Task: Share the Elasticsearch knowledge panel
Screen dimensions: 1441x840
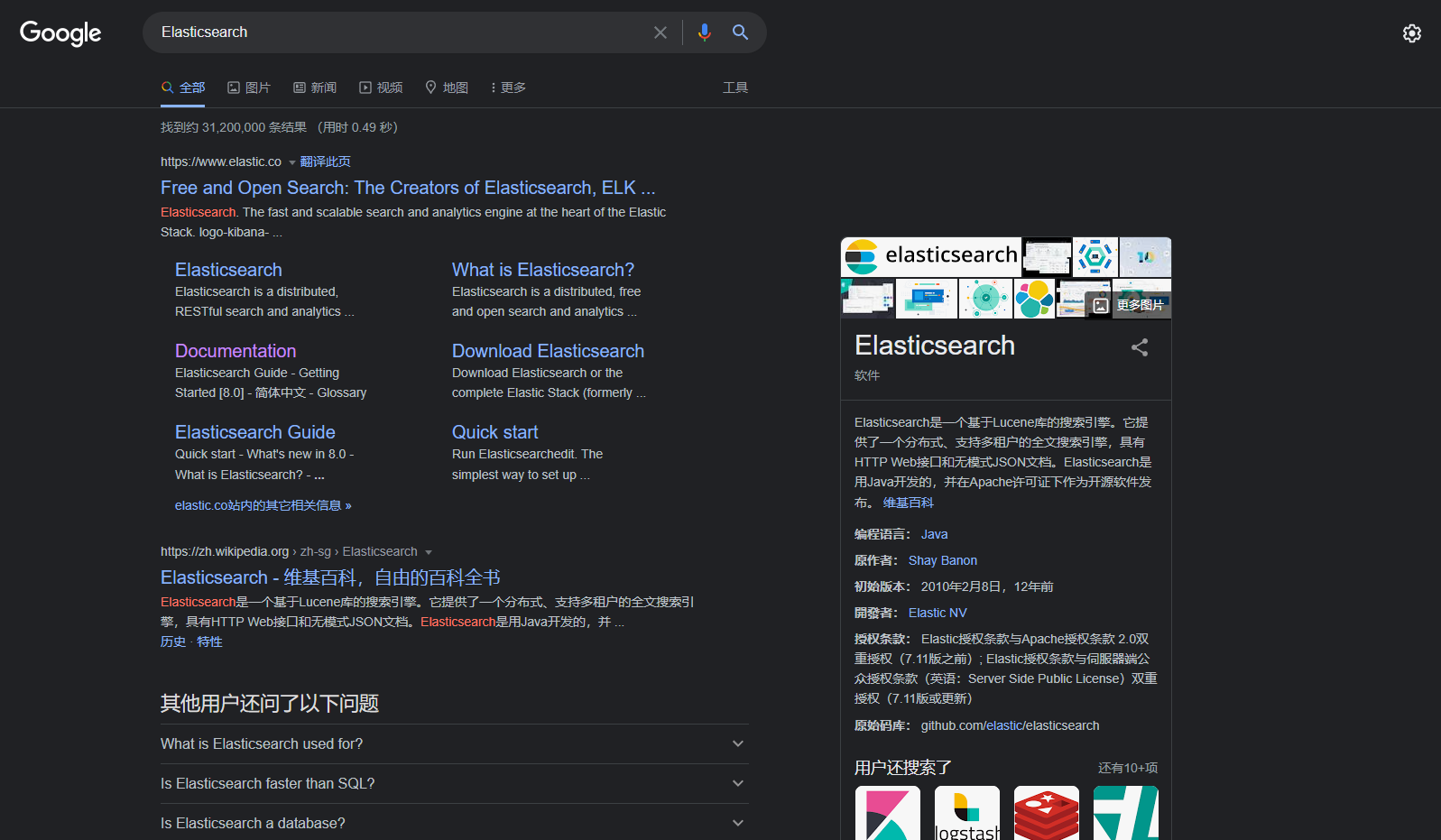Action: coord(1140,347)
